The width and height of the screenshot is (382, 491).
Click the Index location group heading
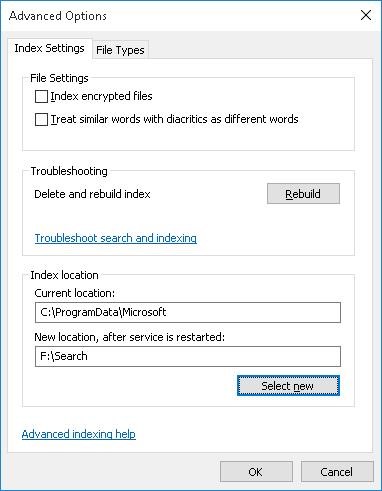(x=64, y=275)
